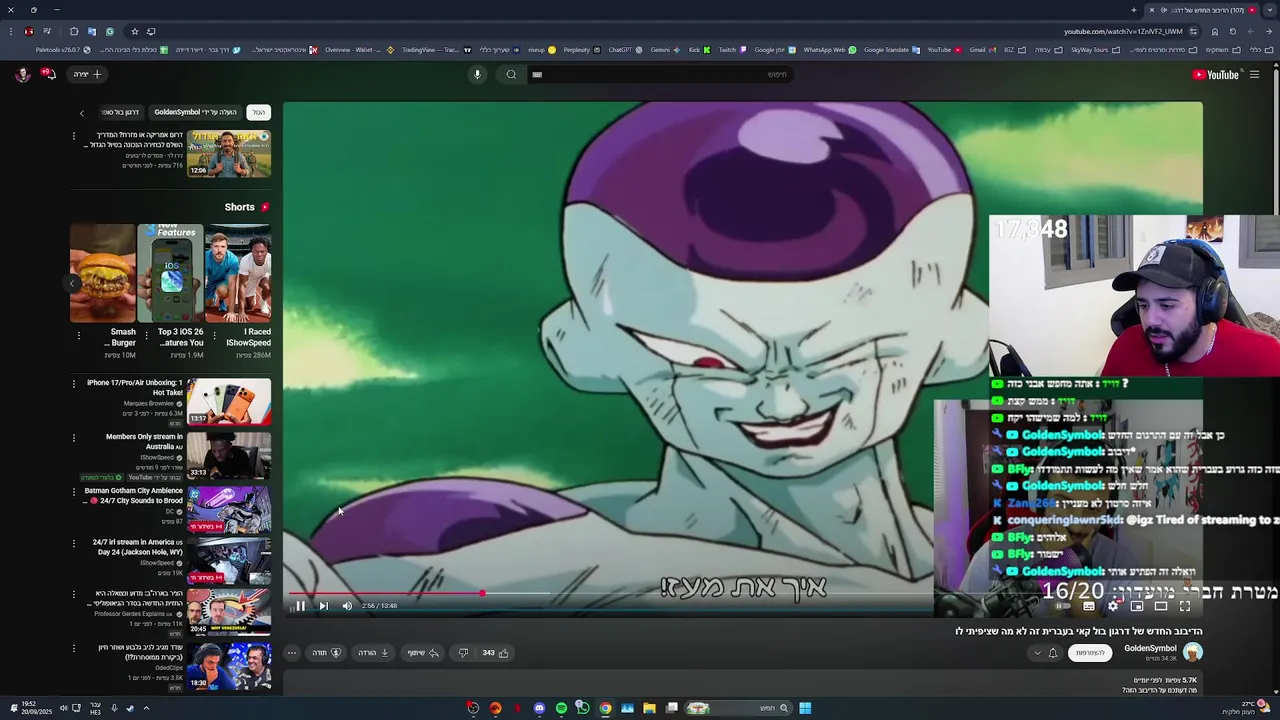Viewport: 1280px width, 720px height.
Task: Toggle the notification bell for GoldenSymbol
Action: point(1052,653)
